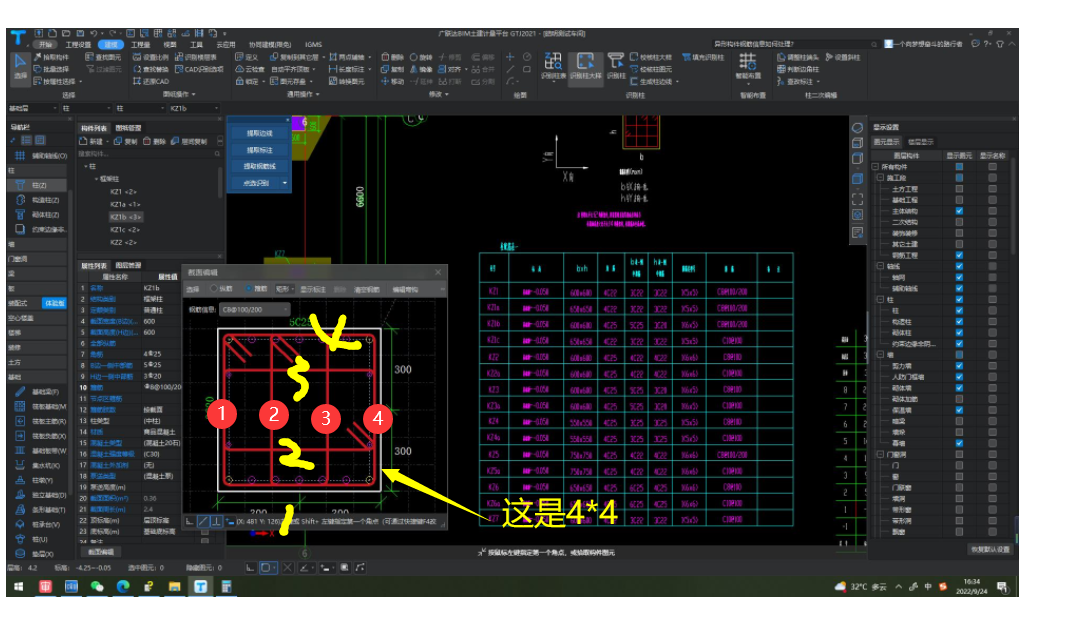Toggle 显示图元 checkbox for 土方工程
Image resolution: width=1065 pixels, height=630 pixels.
[x=959, y=189]
